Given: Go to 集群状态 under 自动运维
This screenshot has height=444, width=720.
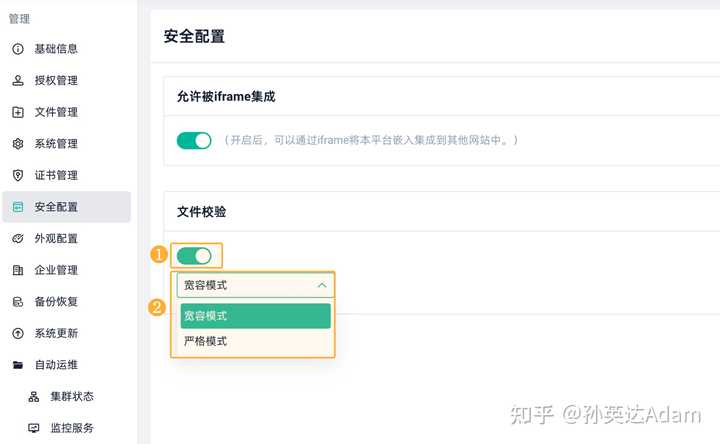Looking at the screenshot, I should 72,397.
